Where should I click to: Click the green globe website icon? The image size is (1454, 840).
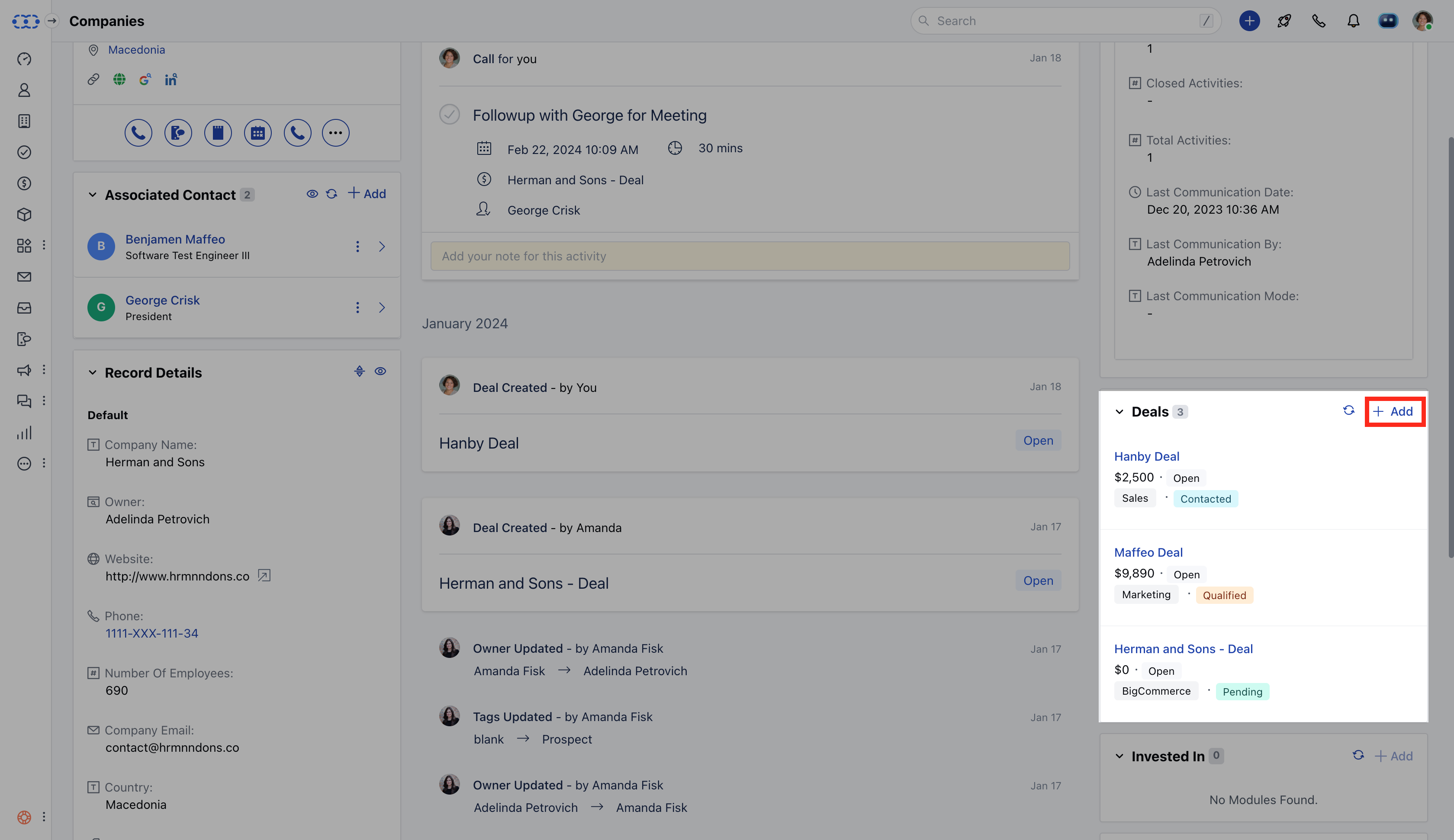point(119,80)
